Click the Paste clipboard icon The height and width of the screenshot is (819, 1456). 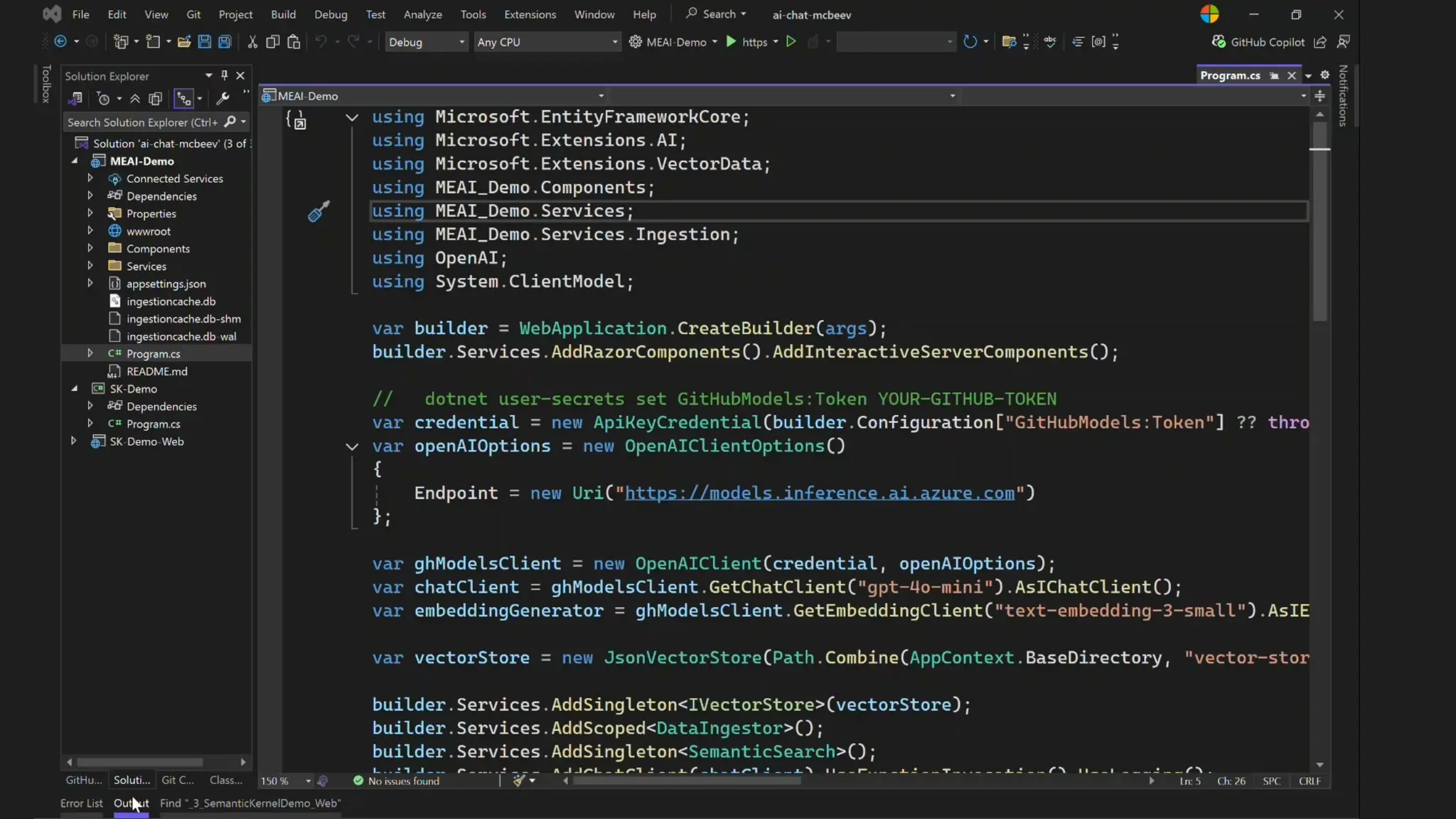pyautogui.click(x=294, y=42)
